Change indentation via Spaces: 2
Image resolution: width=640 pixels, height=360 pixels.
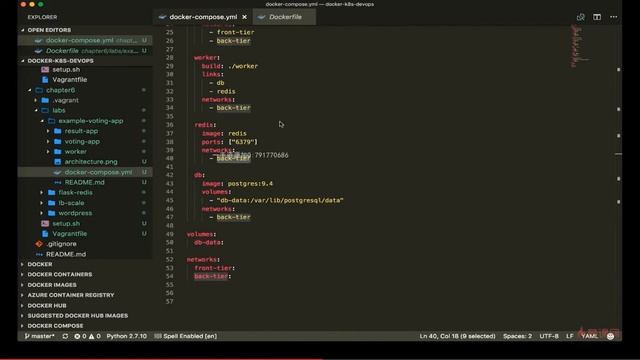pyautogui.click(x=517, y=336)
